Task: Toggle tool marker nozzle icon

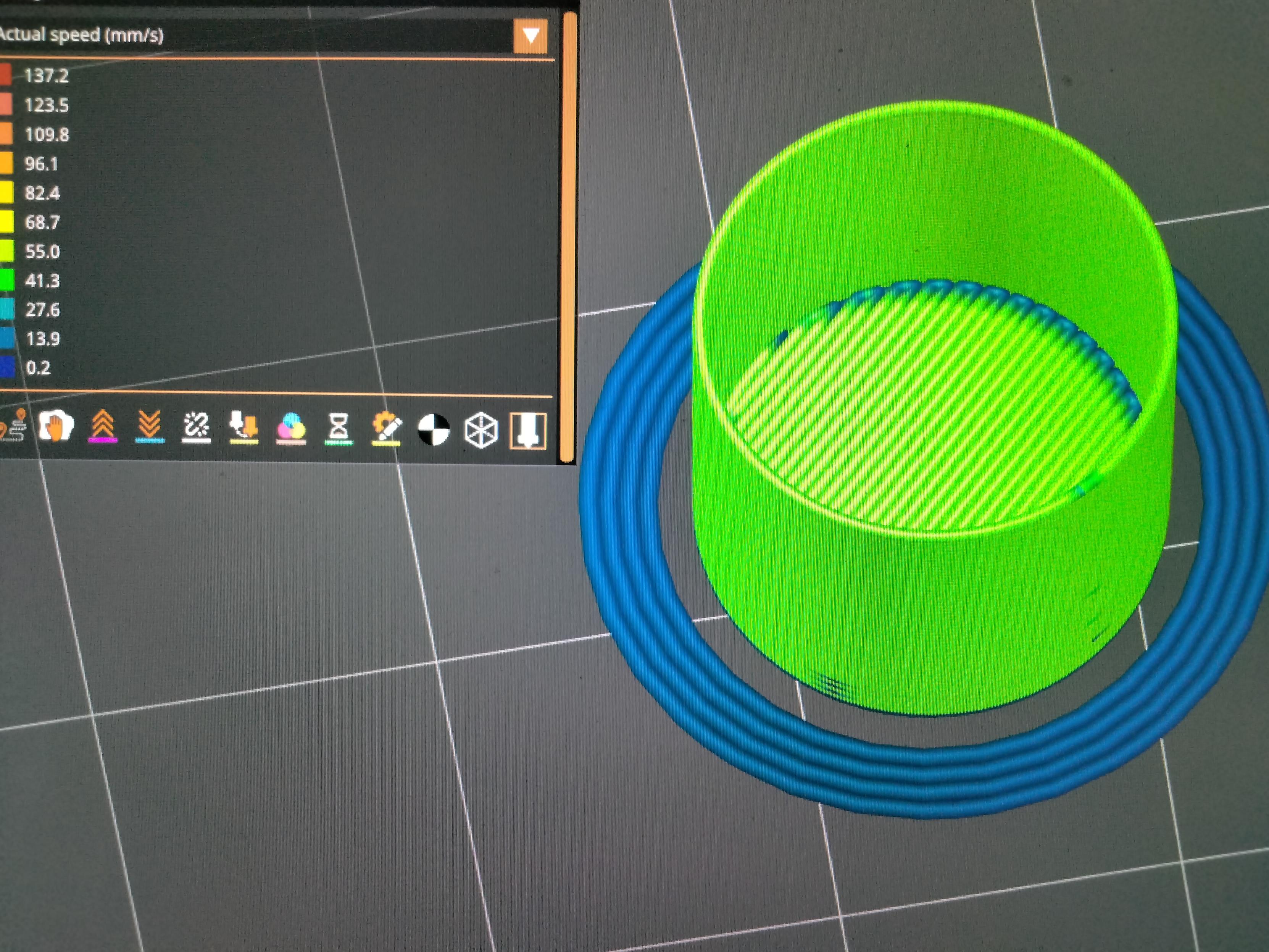Action: pyautogui.click(x=528, y=431)
